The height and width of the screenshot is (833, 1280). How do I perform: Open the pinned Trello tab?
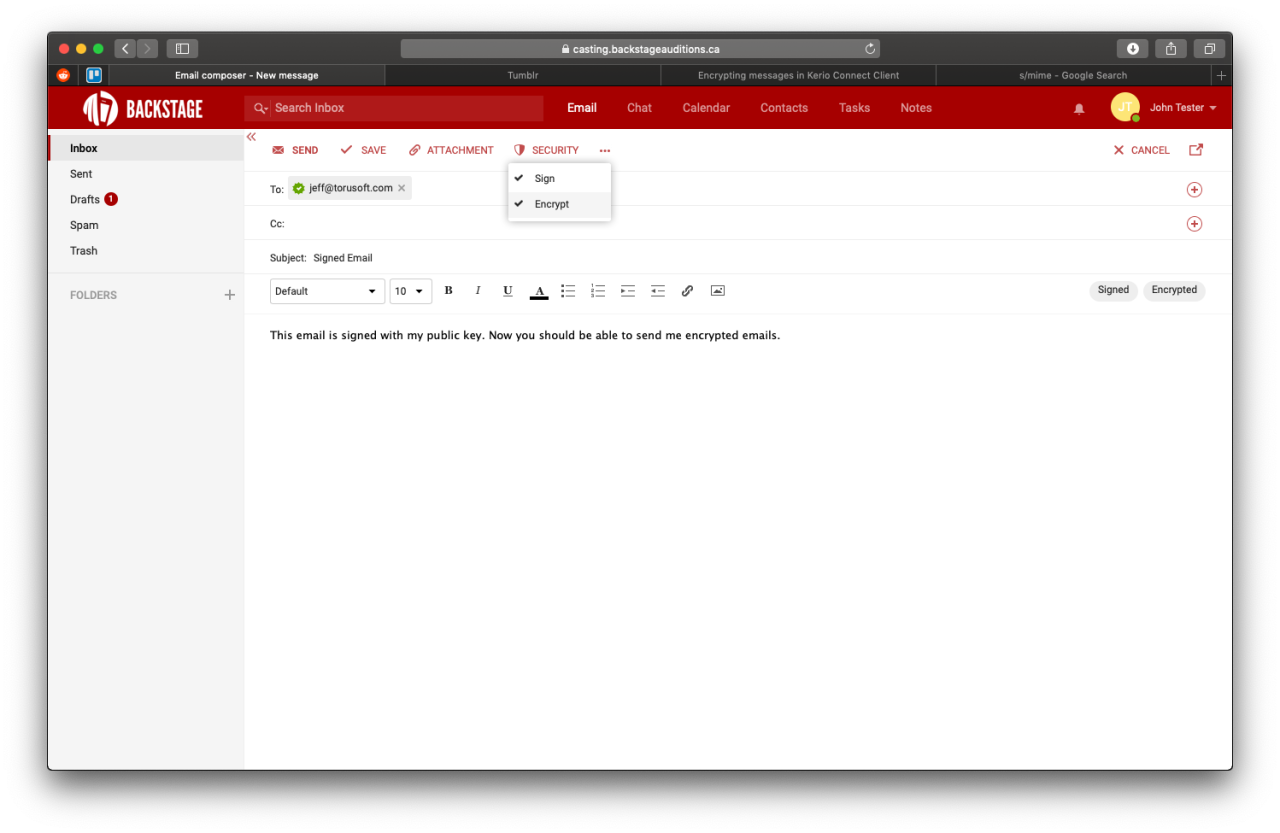(94, 75)
